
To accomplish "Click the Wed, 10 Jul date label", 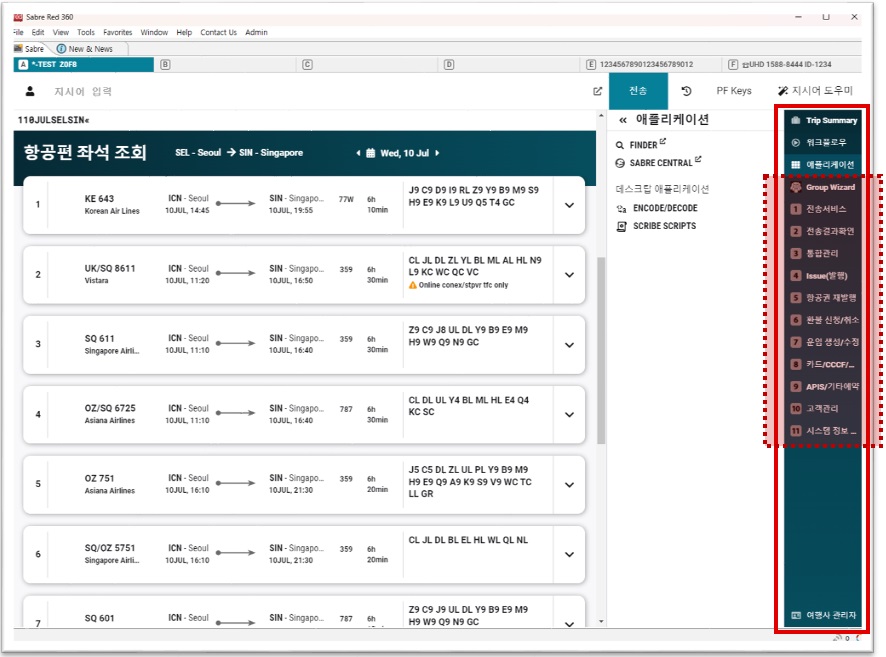I will pos(405,153).
